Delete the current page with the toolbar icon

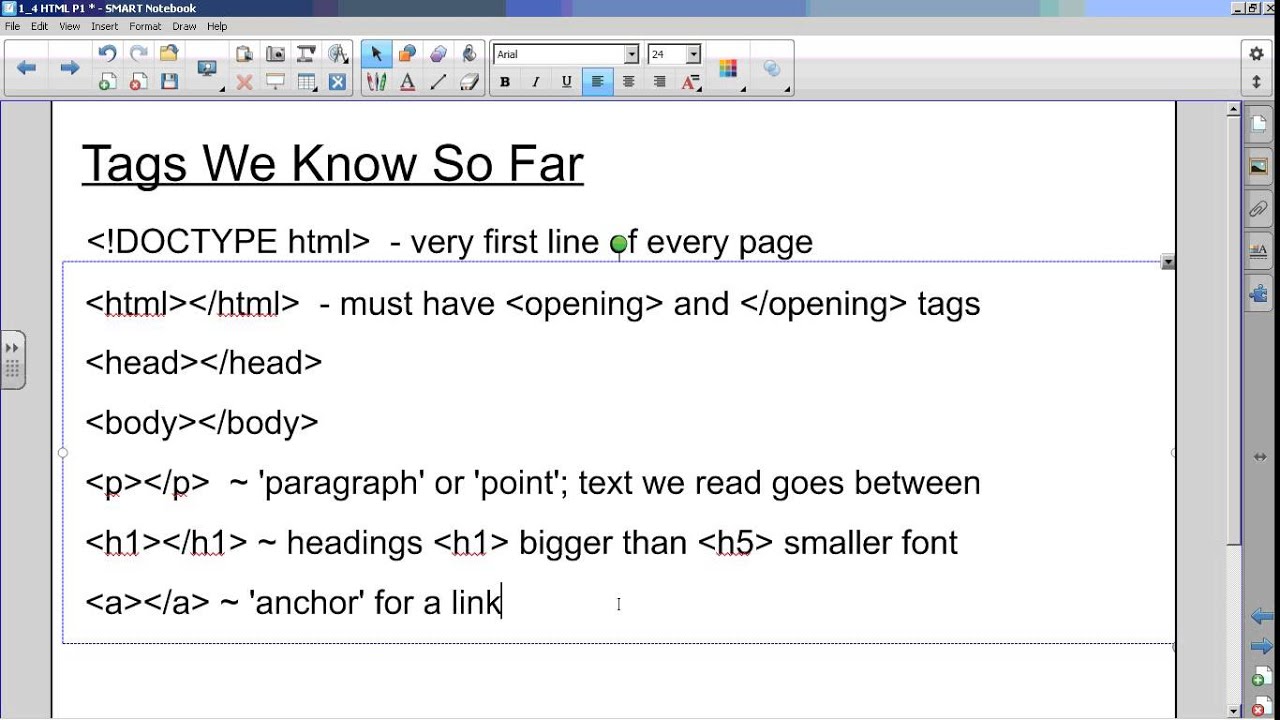click(x=138, y=82)
